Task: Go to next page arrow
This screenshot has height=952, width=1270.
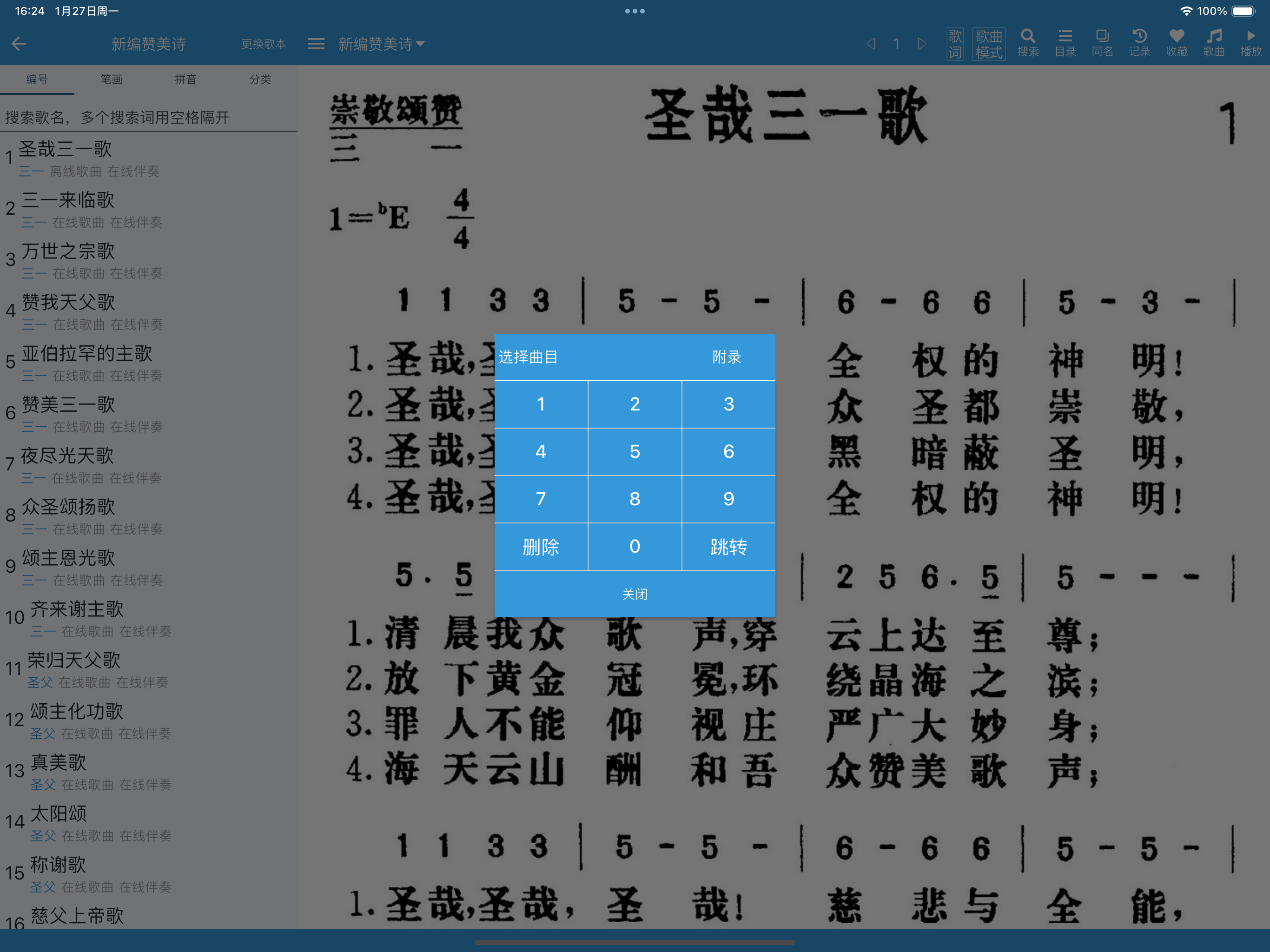Action: pos(922,44)
